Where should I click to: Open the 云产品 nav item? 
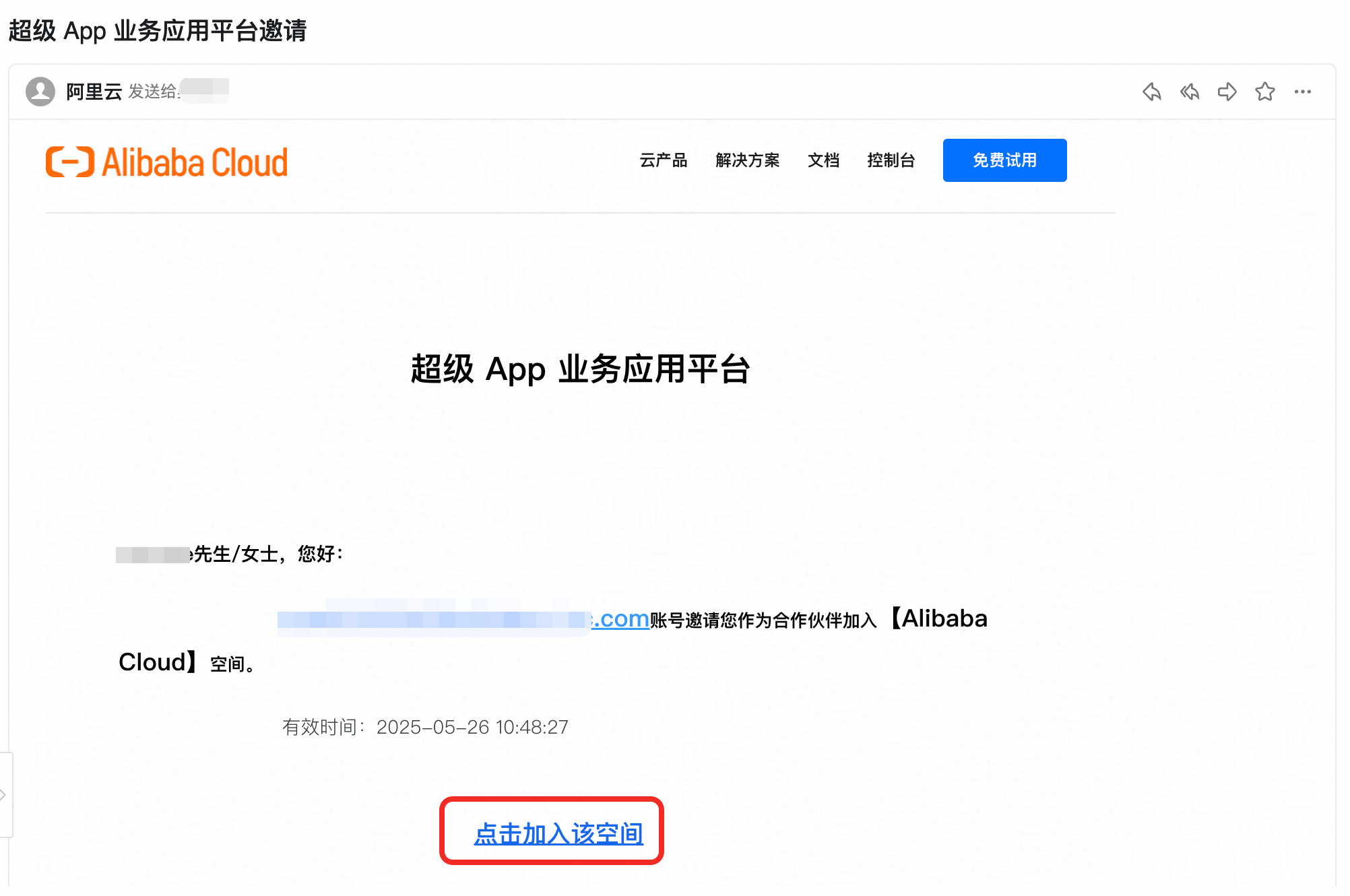[664, 160]
